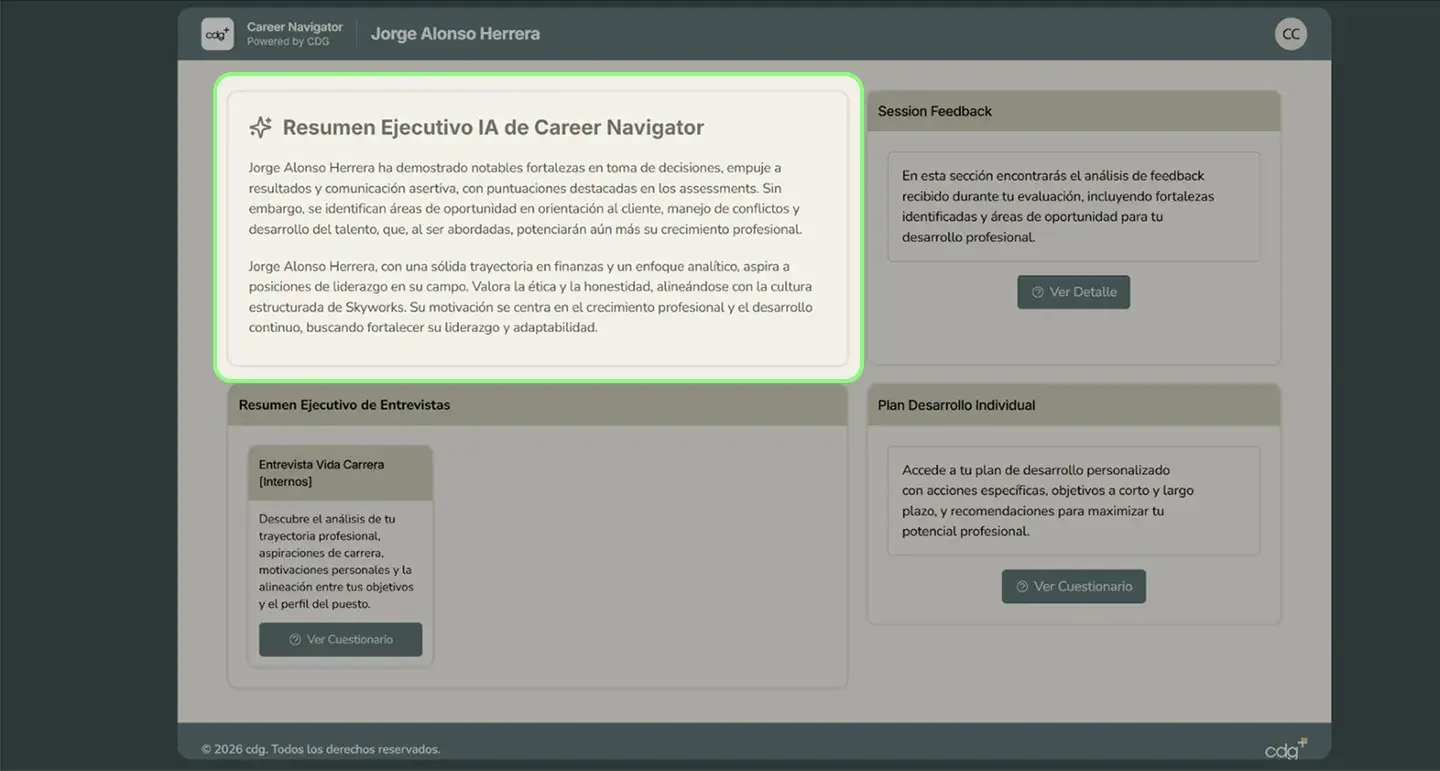Click the name Jorge Alonso Herrera in header

(455, 34)
